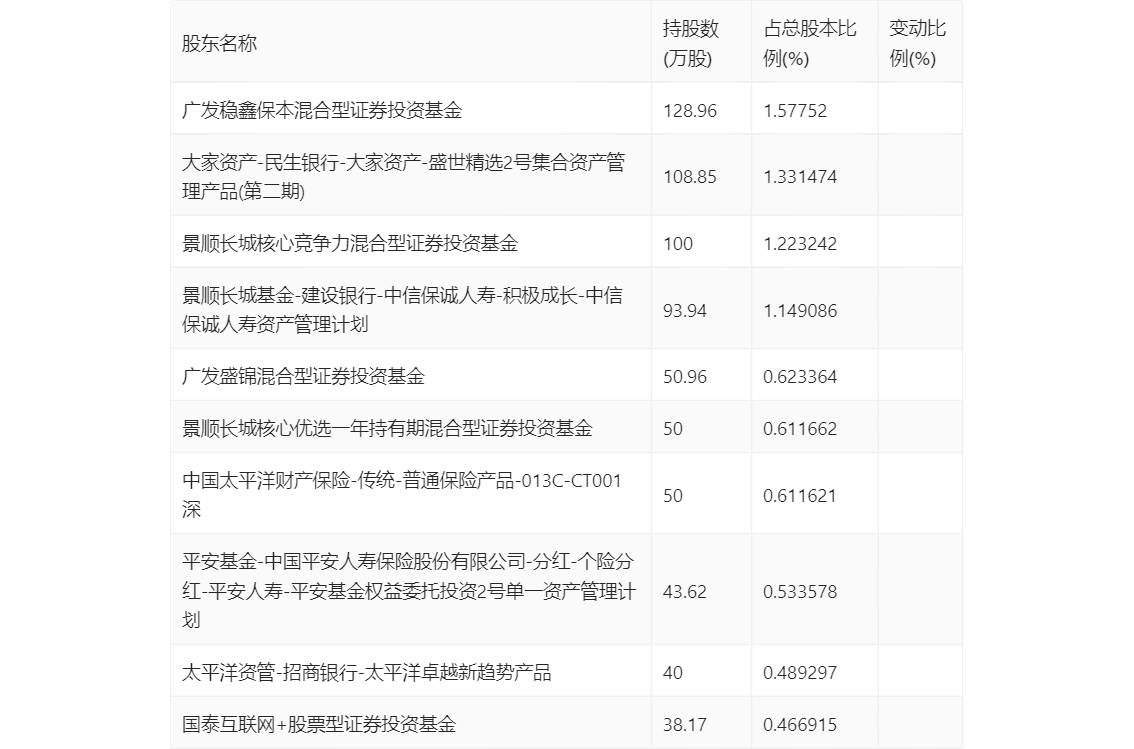Click the 变动比例(%) column header
The width and height of the screenshot is (1134, 749).
click(x=917, y=43)
